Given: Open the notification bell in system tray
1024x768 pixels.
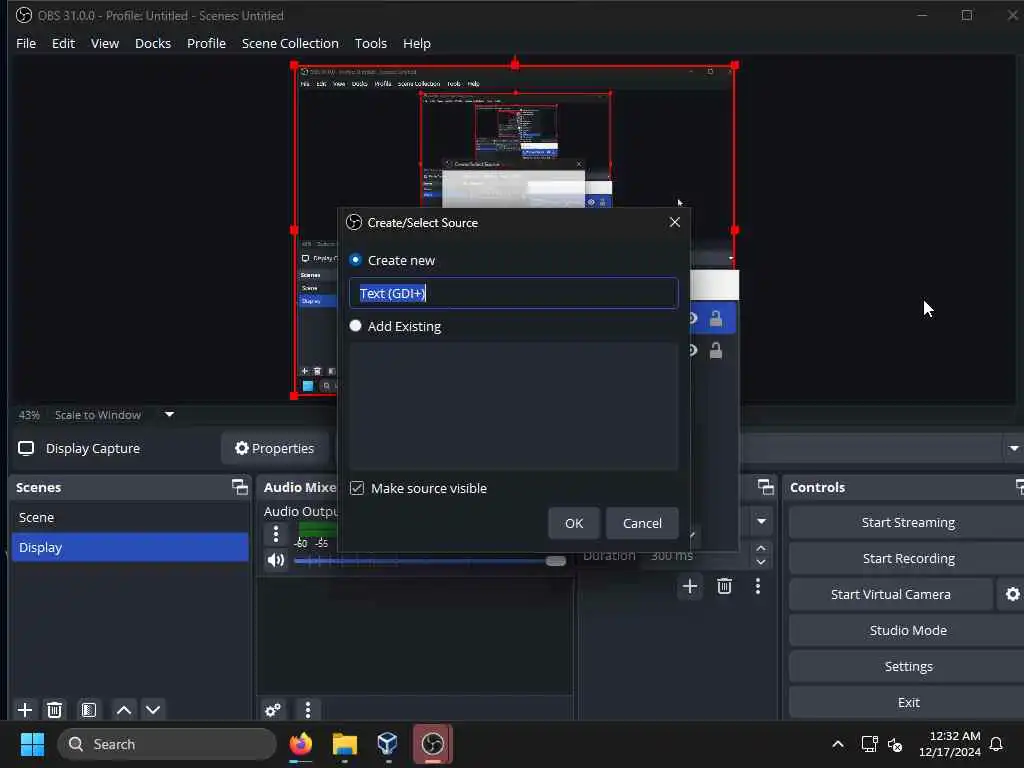Looking at the screenshot, I should (x=996, y=744).
